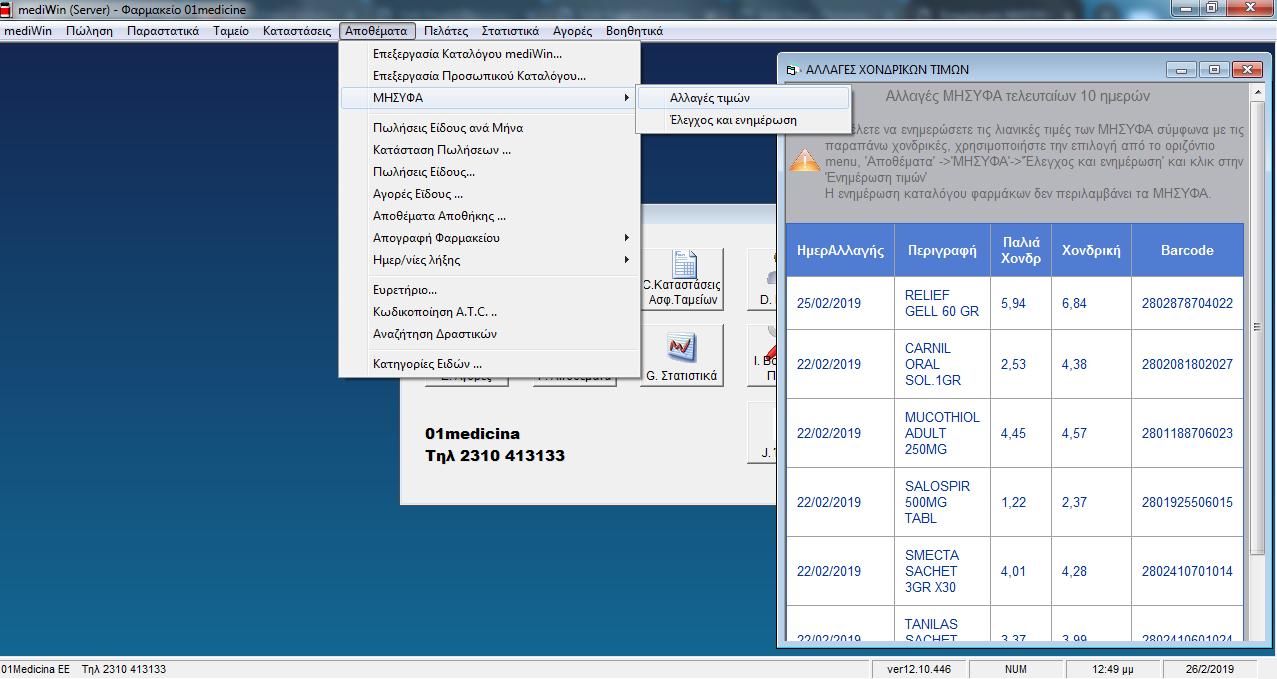
Task: Select the CARNIL ORAL SOL.1GR cell
Action: pyautogui.click(x=942, y=364)
